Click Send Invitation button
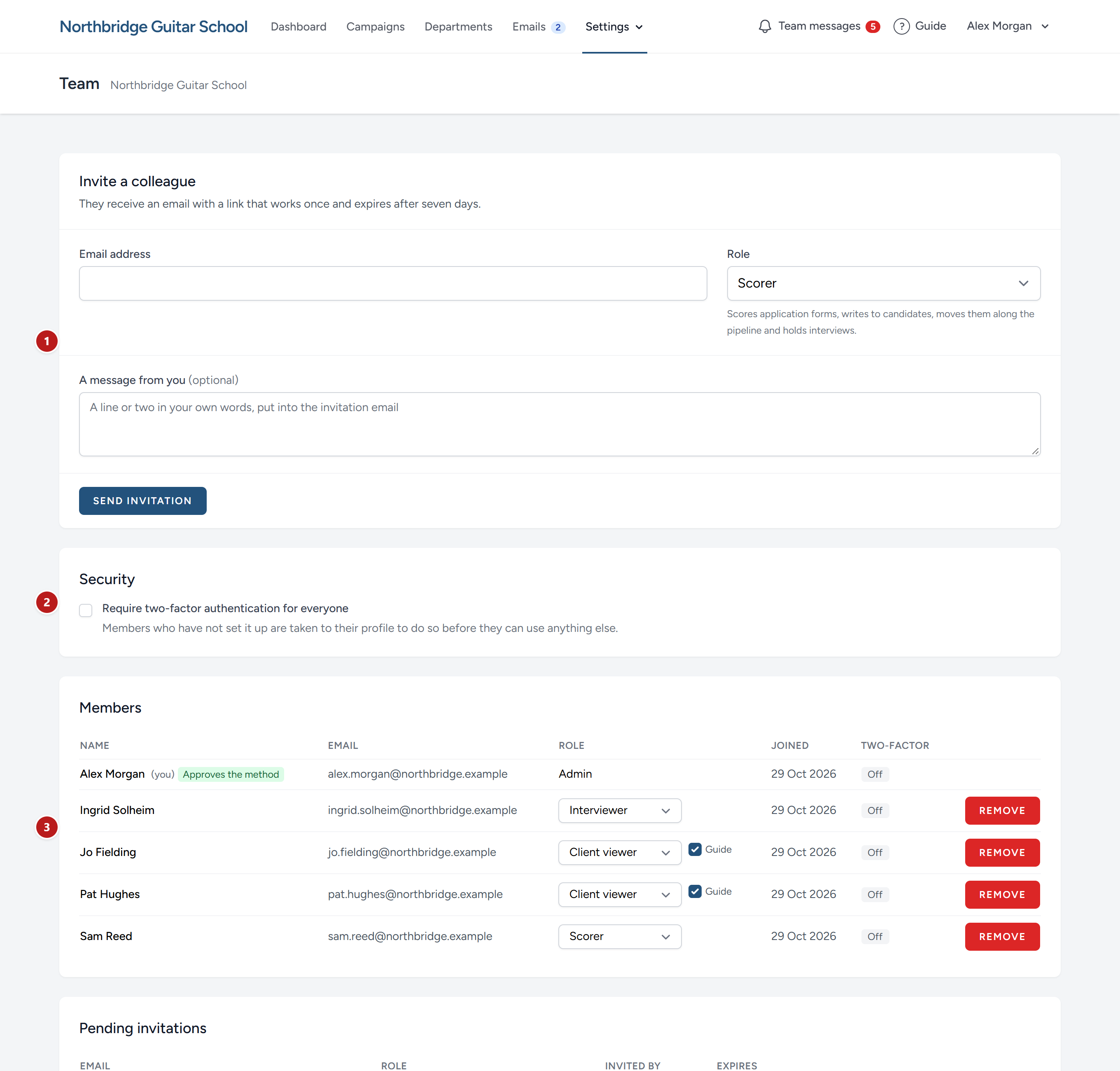Screen dimensions: 1120x1071 pyautogui.click(x=142, y=500)
